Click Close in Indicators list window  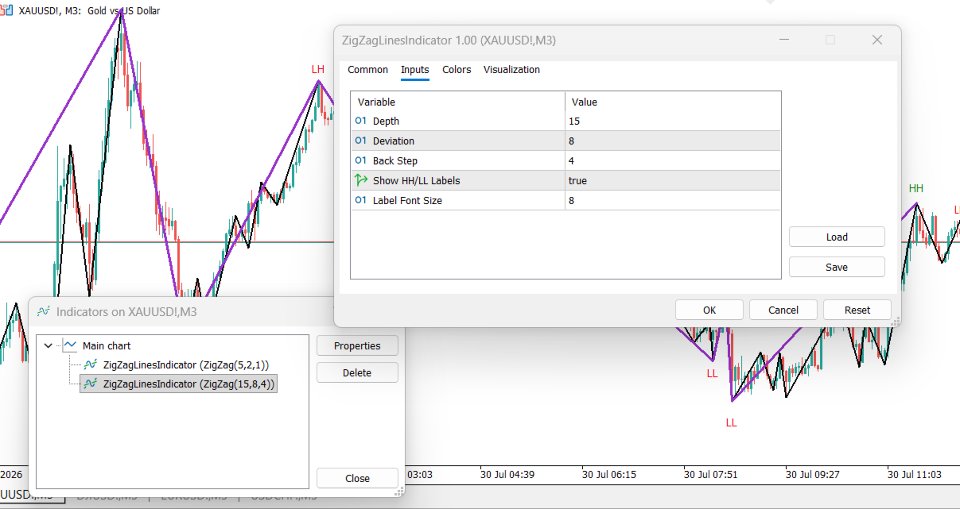[x=357, y=478]
